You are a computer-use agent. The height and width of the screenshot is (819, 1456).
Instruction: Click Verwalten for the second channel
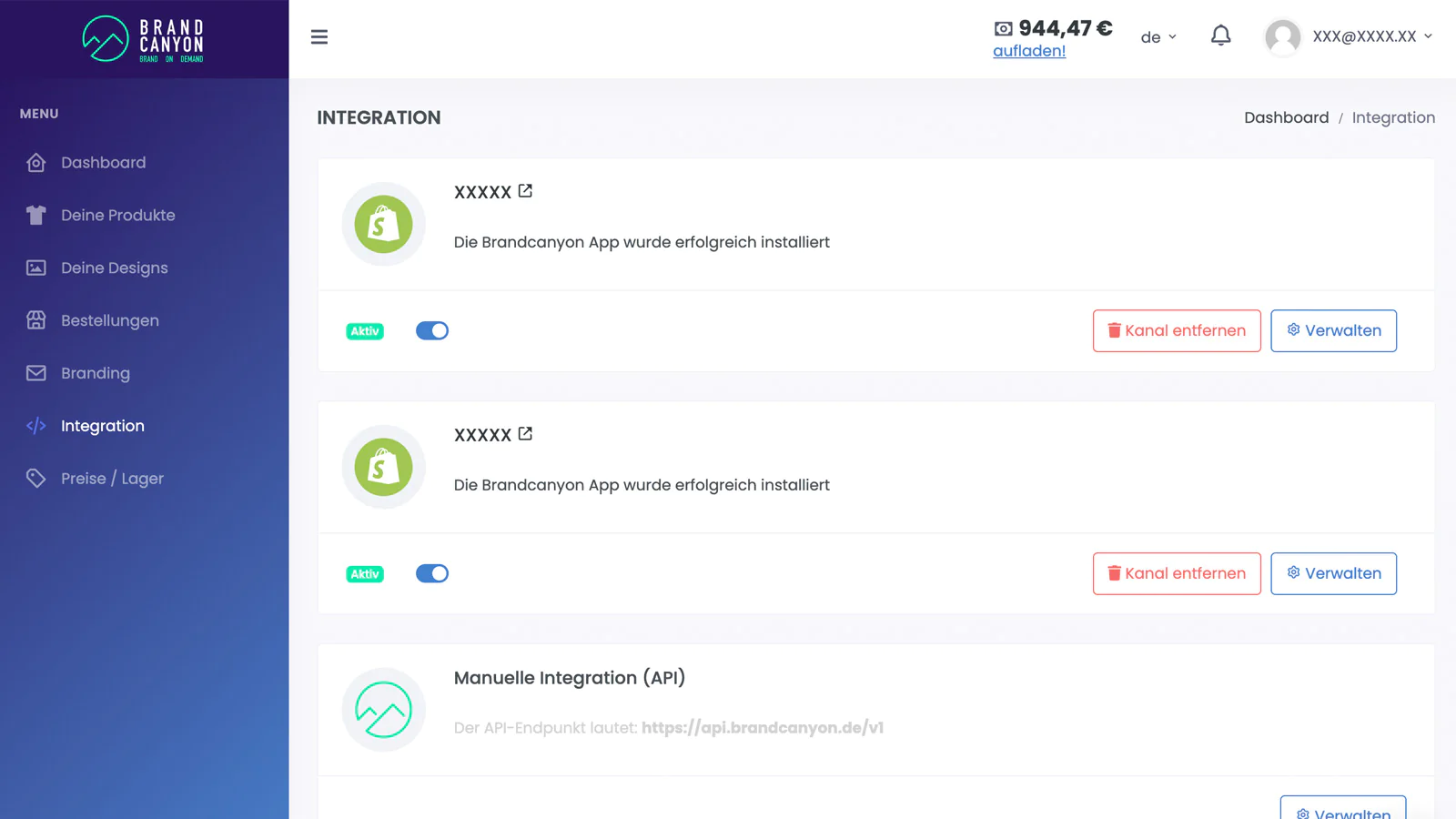pos(1333,574)
